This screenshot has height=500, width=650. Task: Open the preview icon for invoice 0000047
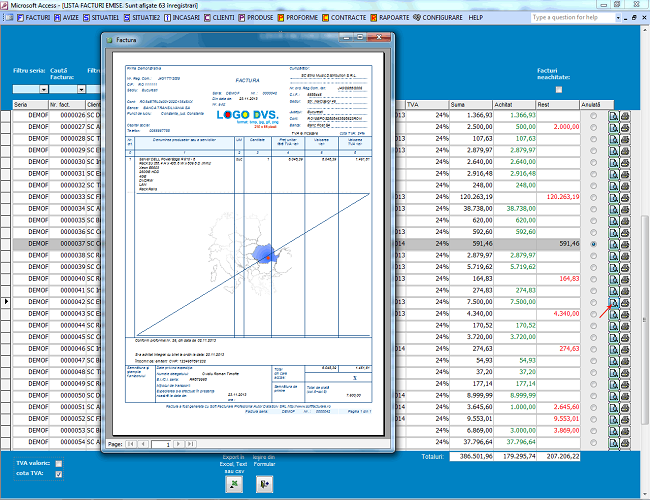(614, 361)
